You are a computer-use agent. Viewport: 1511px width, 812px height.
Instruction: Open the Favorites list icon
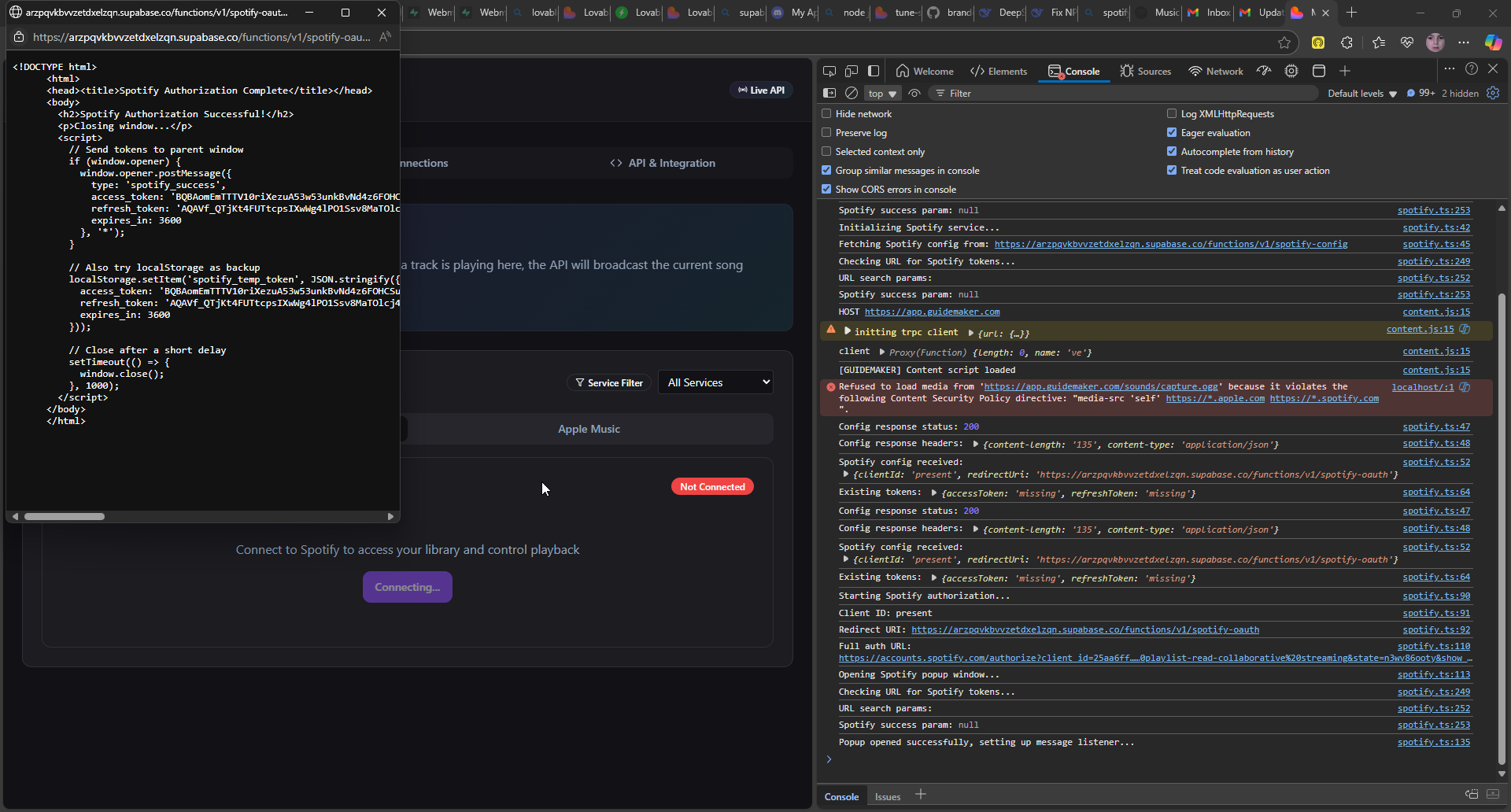click(x=1379, y=42)
